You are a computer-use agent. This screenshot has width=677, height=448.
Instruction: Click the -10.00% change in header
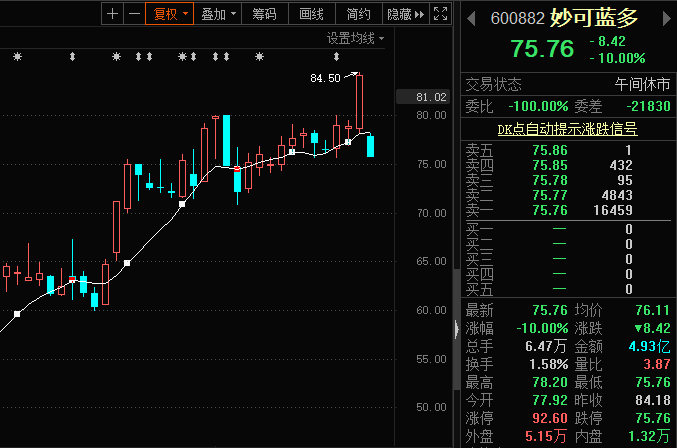click(x=617, y=58)
